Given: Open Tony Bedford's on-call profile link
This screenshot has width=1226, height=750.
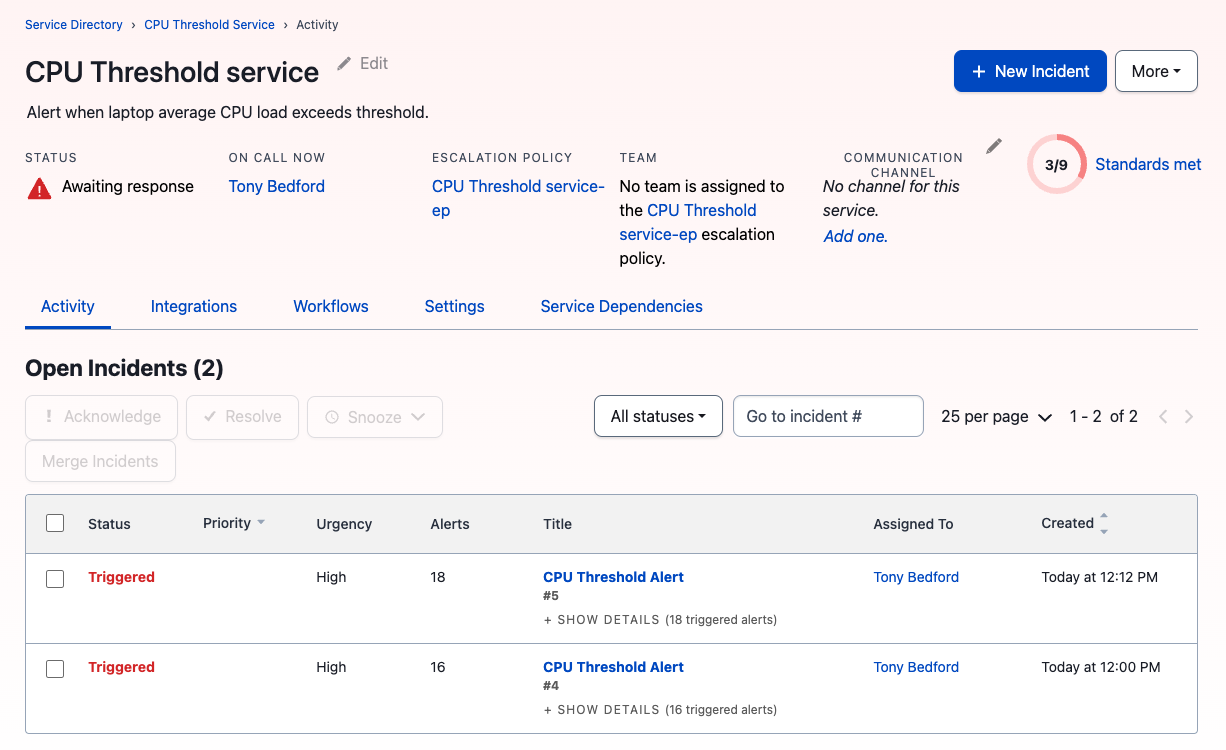Looking at the screenshot, I should (x=276, y=186).
